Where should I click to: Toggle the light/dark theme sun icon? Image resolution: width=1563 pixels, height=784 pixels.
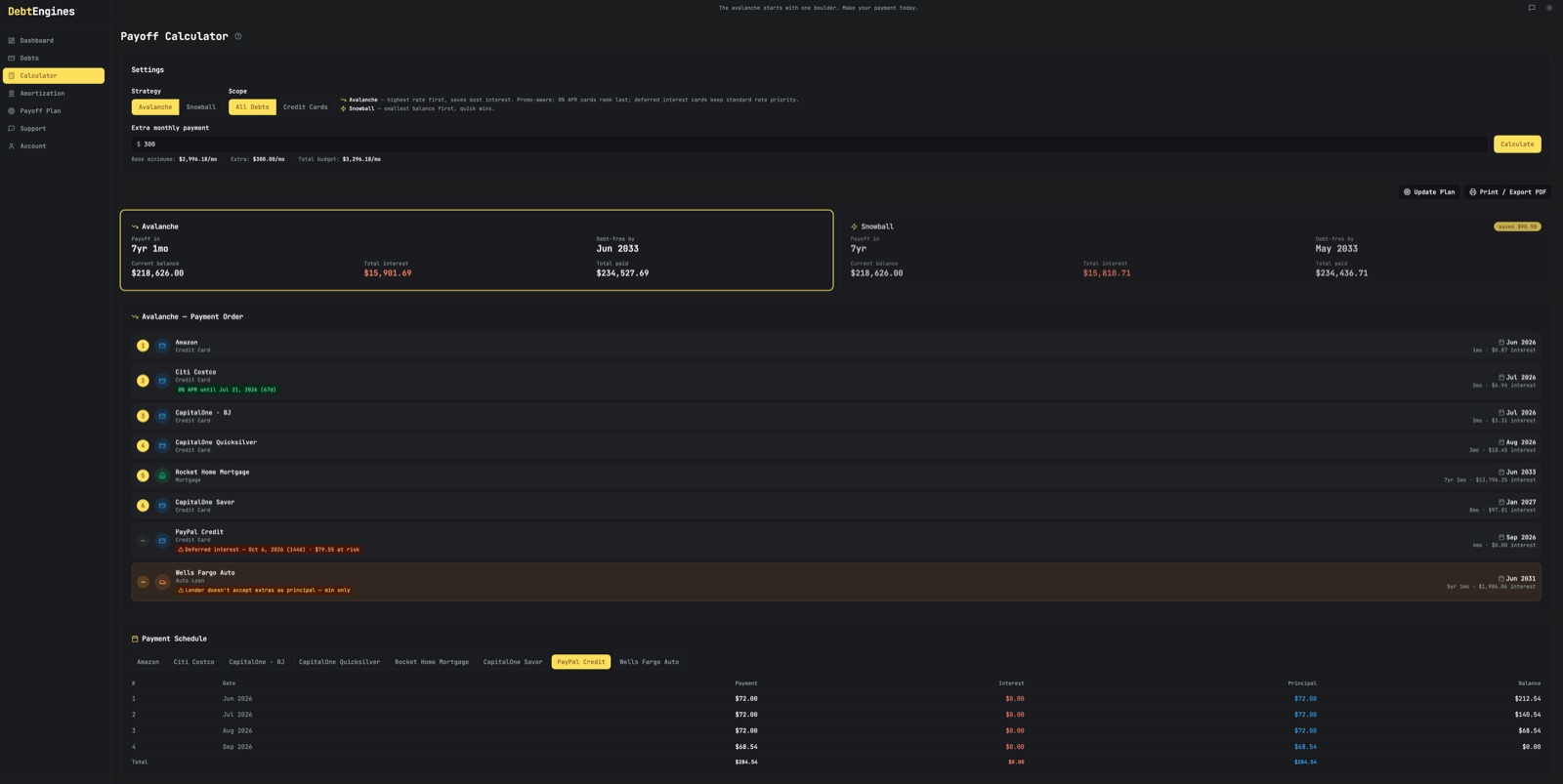(1548, 8)
